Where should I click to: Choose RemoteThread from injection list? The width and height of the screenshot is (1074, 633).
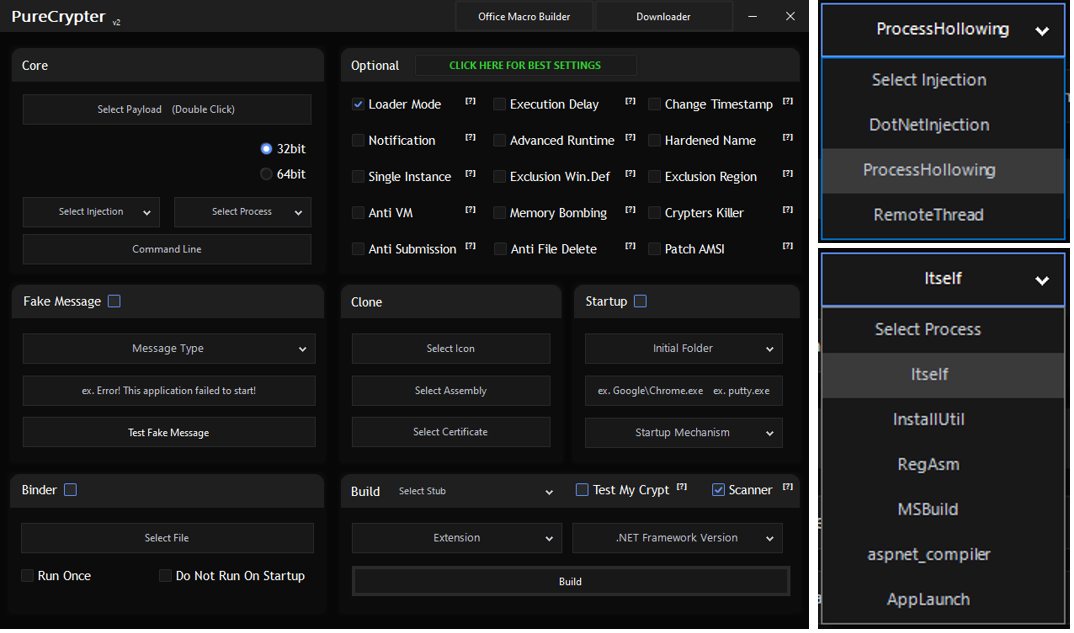point(943,215)
